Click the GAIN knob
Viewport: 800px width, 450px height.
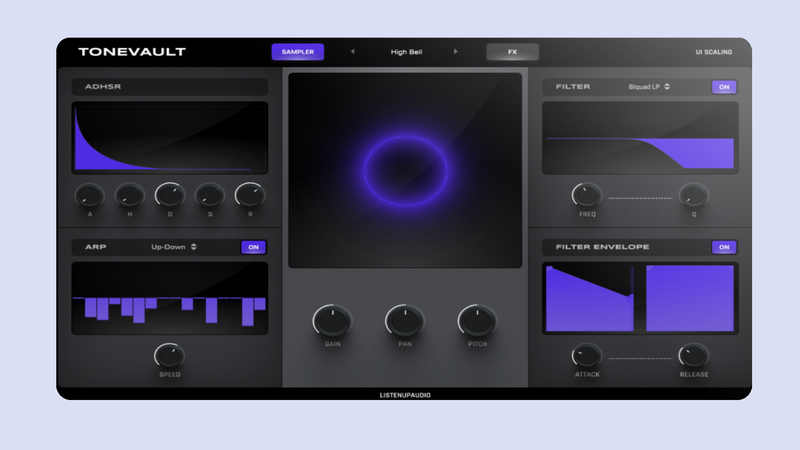tap(332, 320)
